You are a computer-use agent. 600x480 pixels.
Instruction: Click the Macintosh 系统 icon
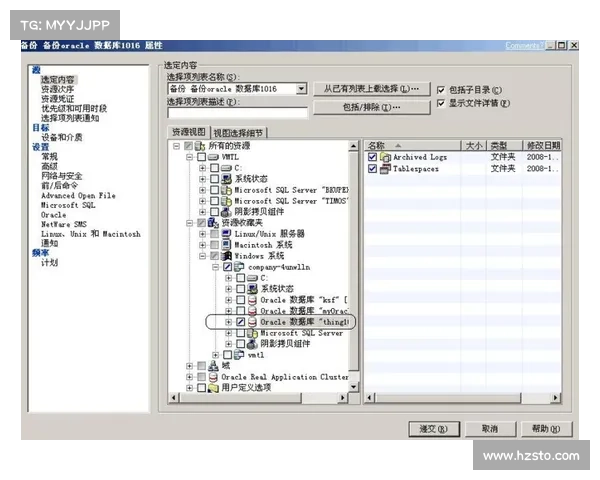tap(226, 245)
